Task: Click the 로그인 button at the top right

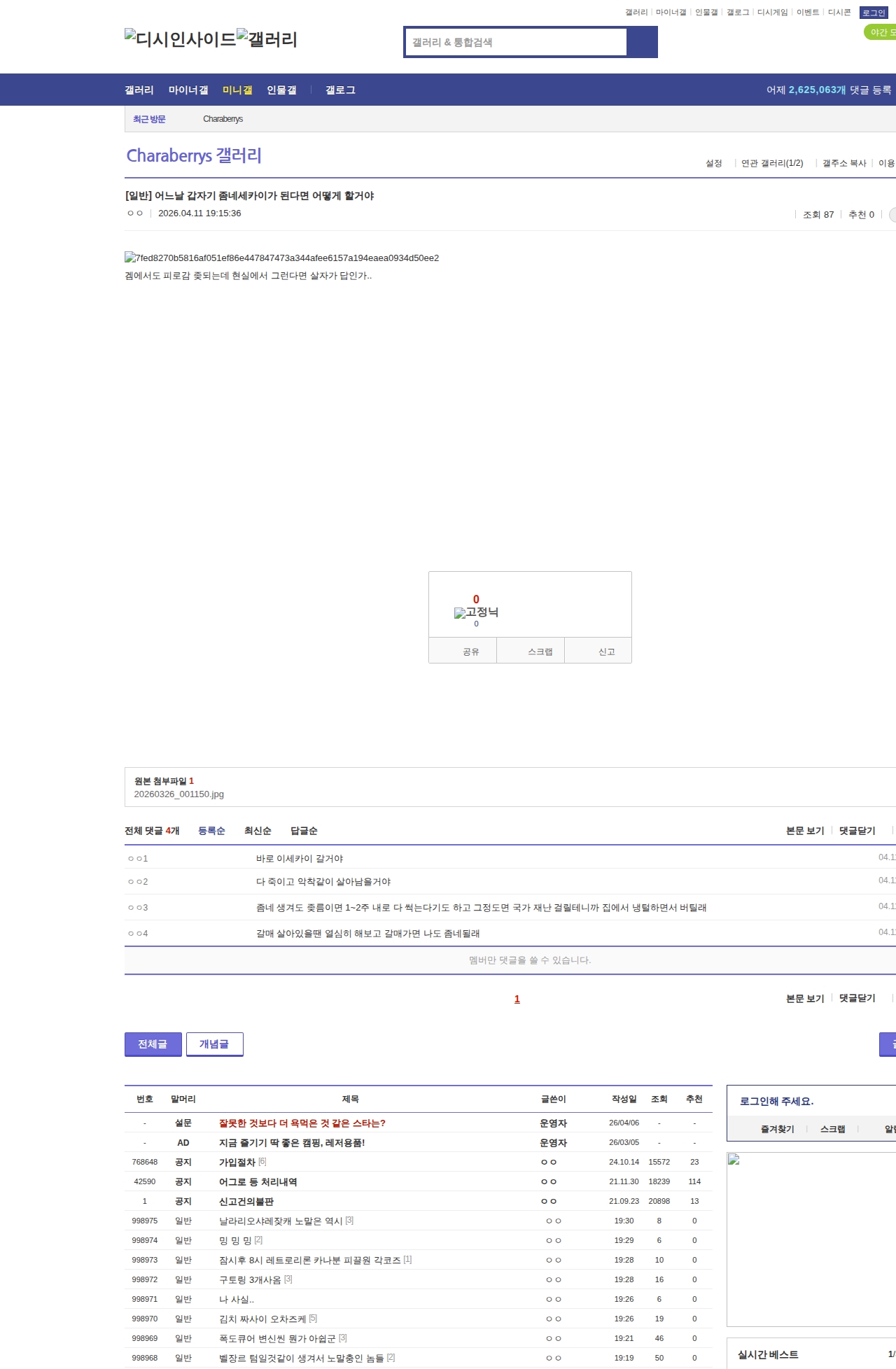Action: pyautogui.click(x=873, y=13)
